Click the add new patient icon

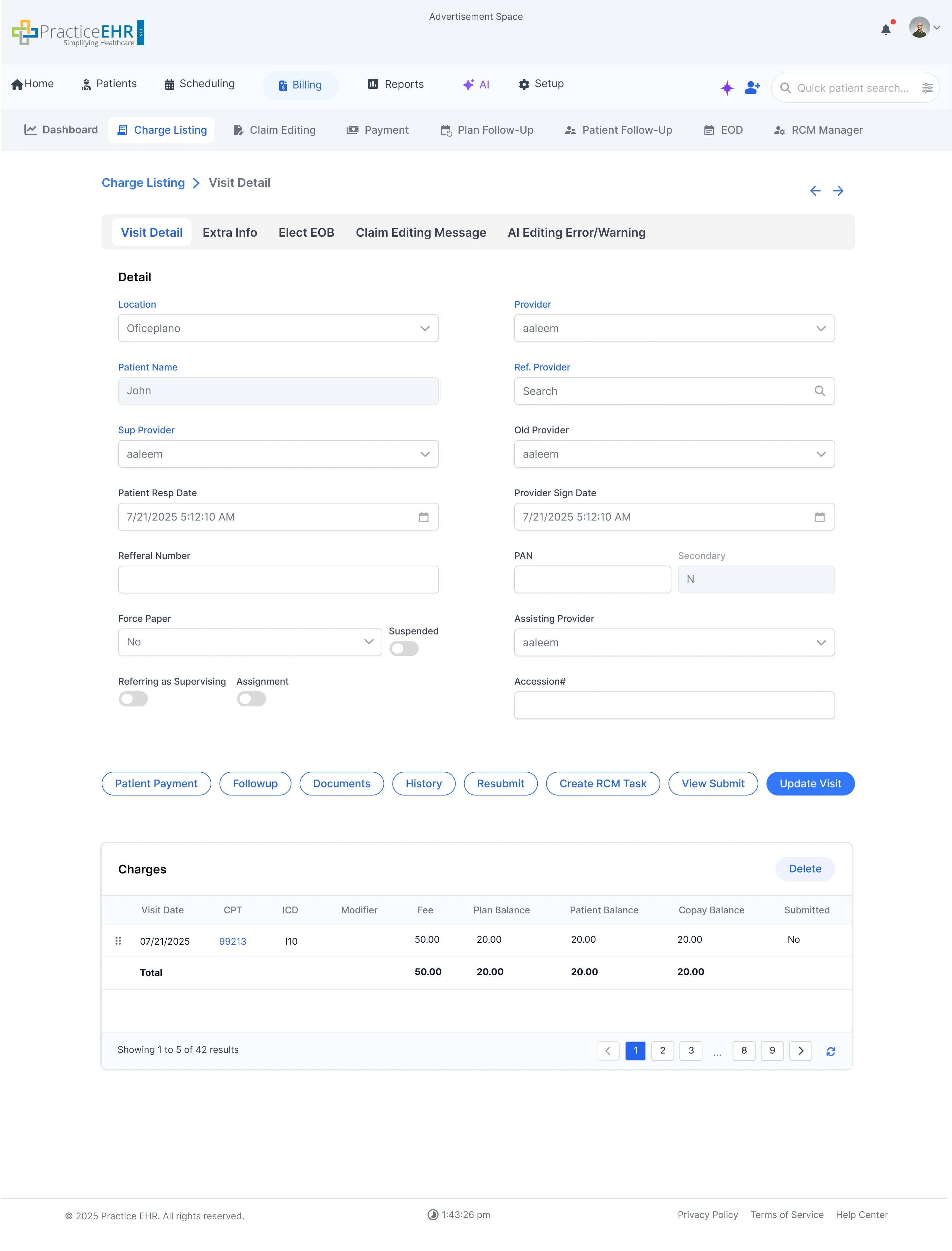point(752,88)
